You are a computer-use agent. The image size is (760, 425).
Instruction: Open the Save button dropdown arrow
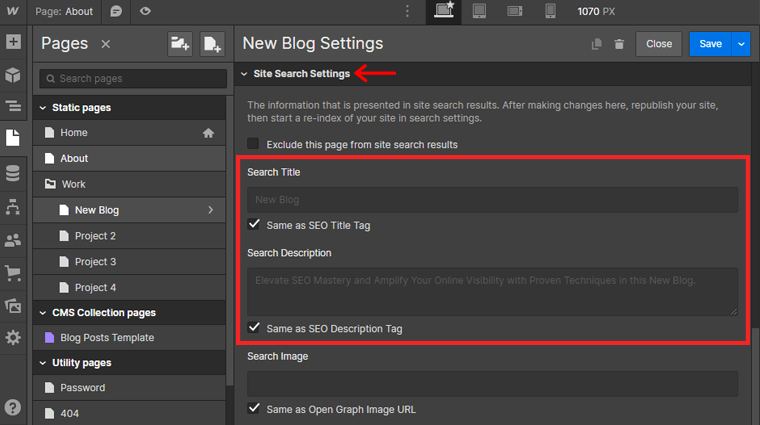[741, 44]
